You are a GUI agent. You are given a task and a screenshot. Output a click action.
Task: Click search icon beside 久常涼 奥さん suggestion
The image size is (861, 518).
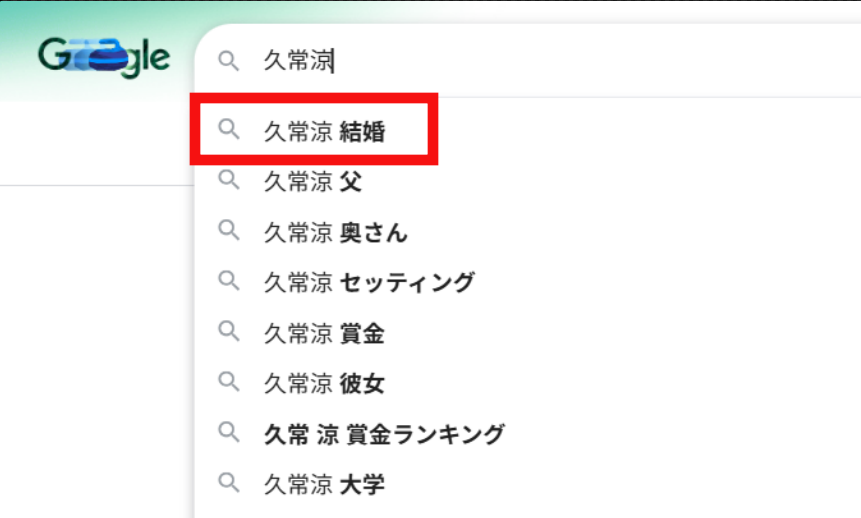229,232
